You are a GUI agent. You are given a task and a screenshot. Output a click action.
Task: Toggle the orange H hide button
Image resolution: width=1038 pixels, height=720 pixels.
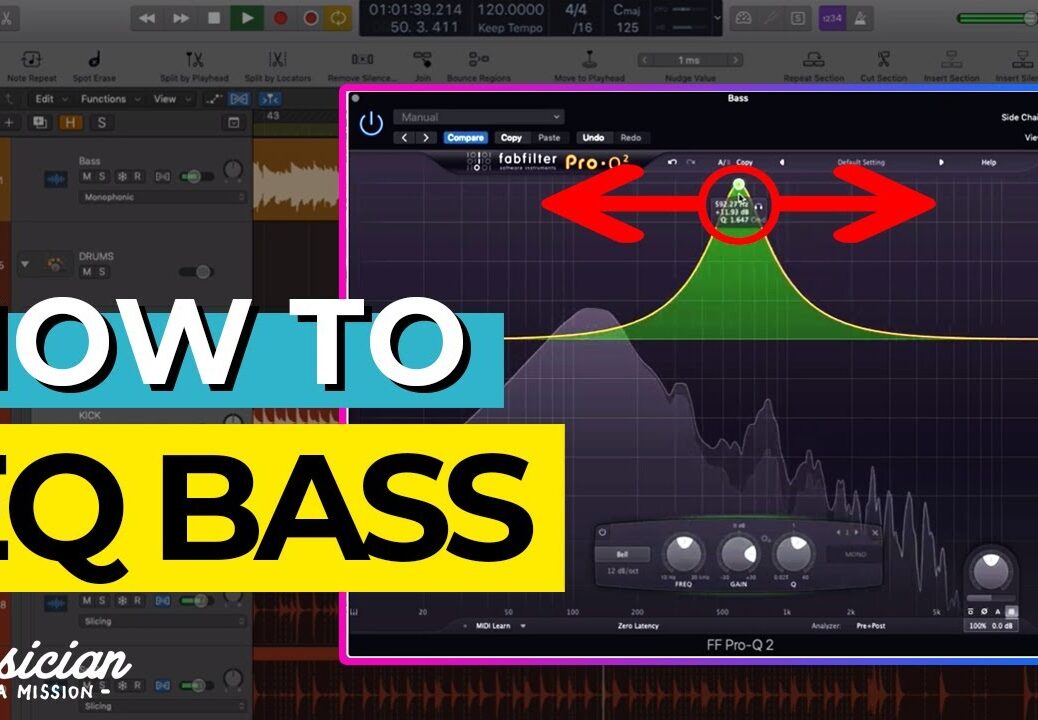[x=70, y=123]
